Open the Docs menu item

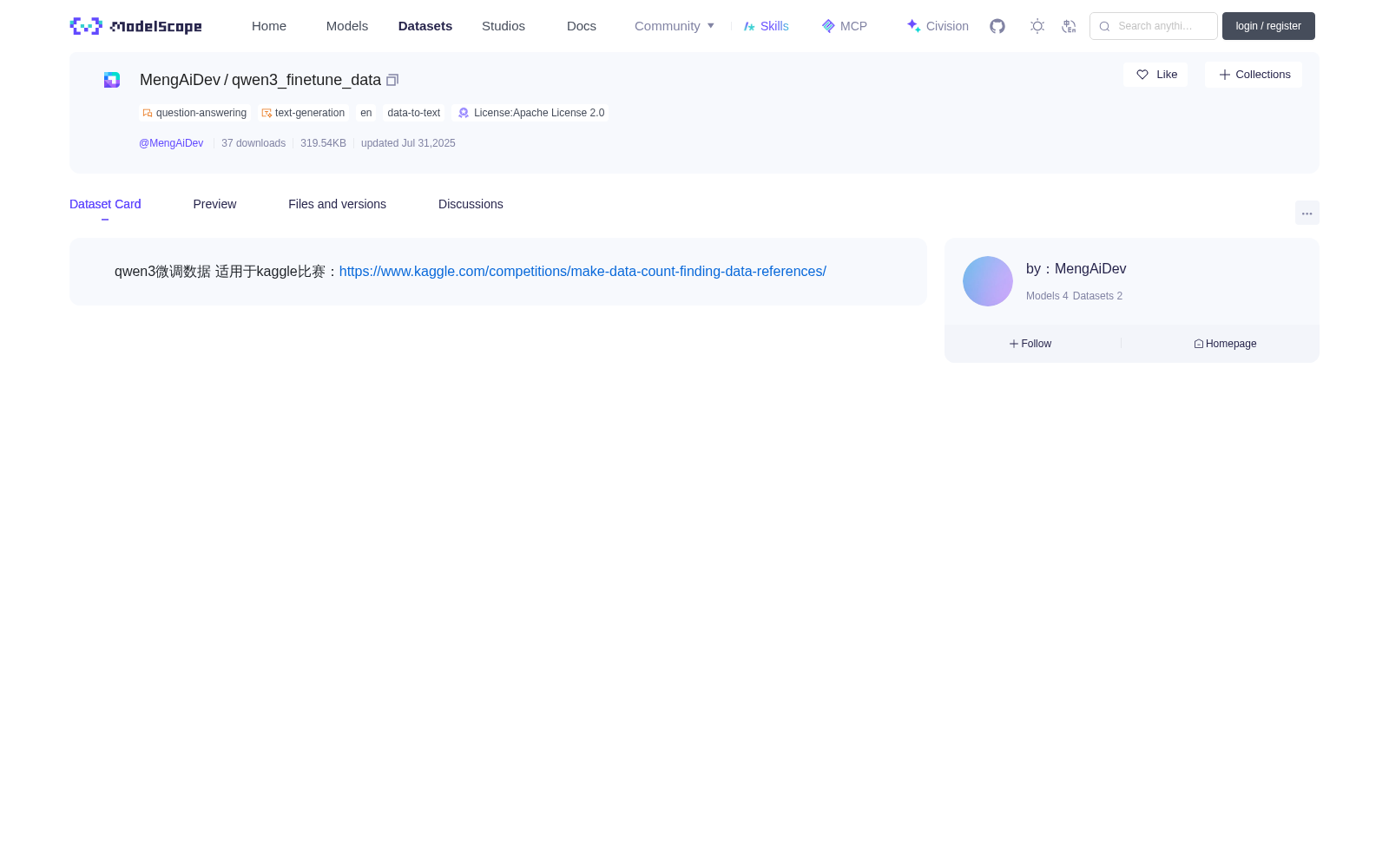coord(582,26)
